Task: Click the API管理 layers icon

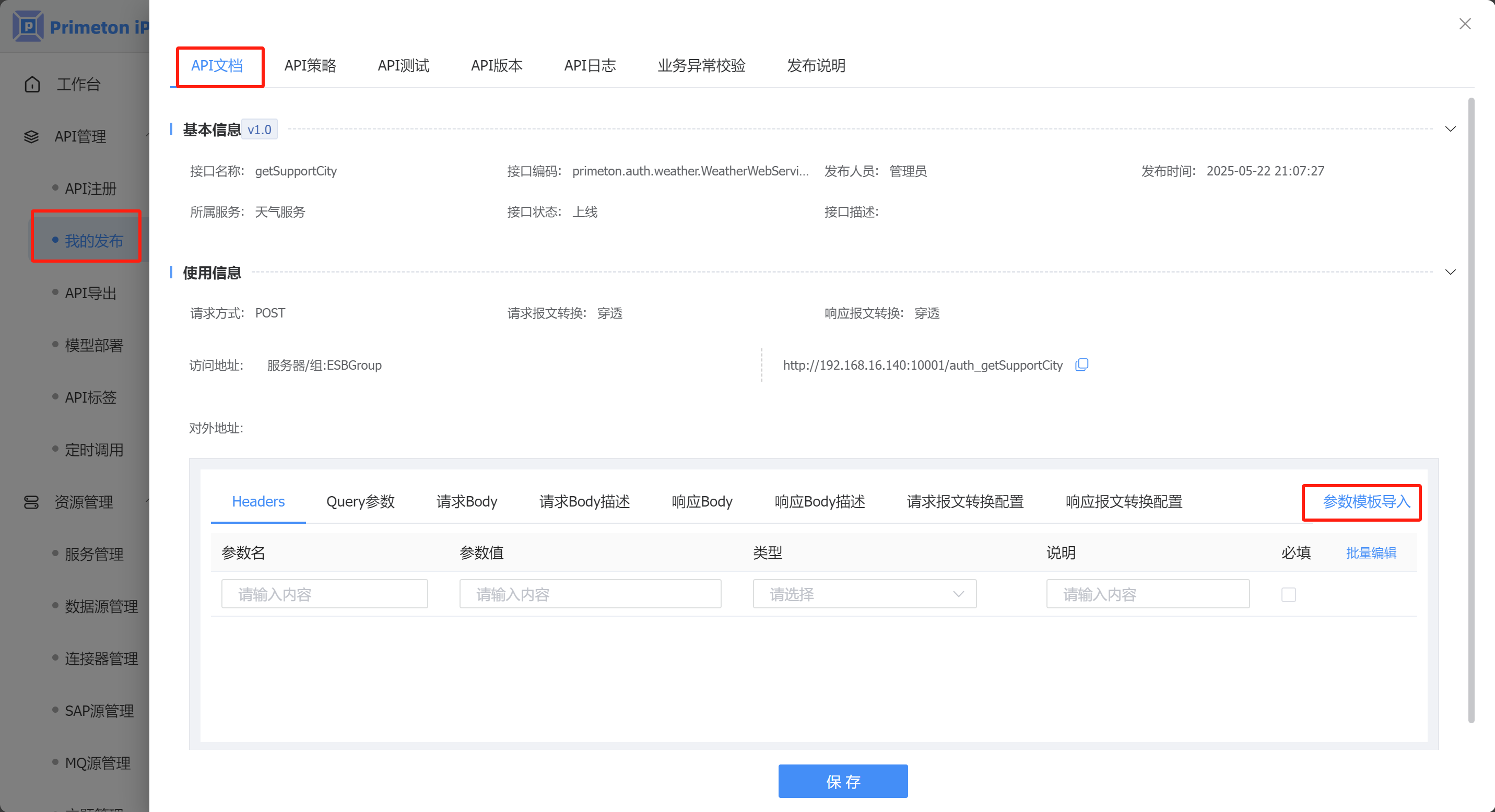Action: click(31, 137)
